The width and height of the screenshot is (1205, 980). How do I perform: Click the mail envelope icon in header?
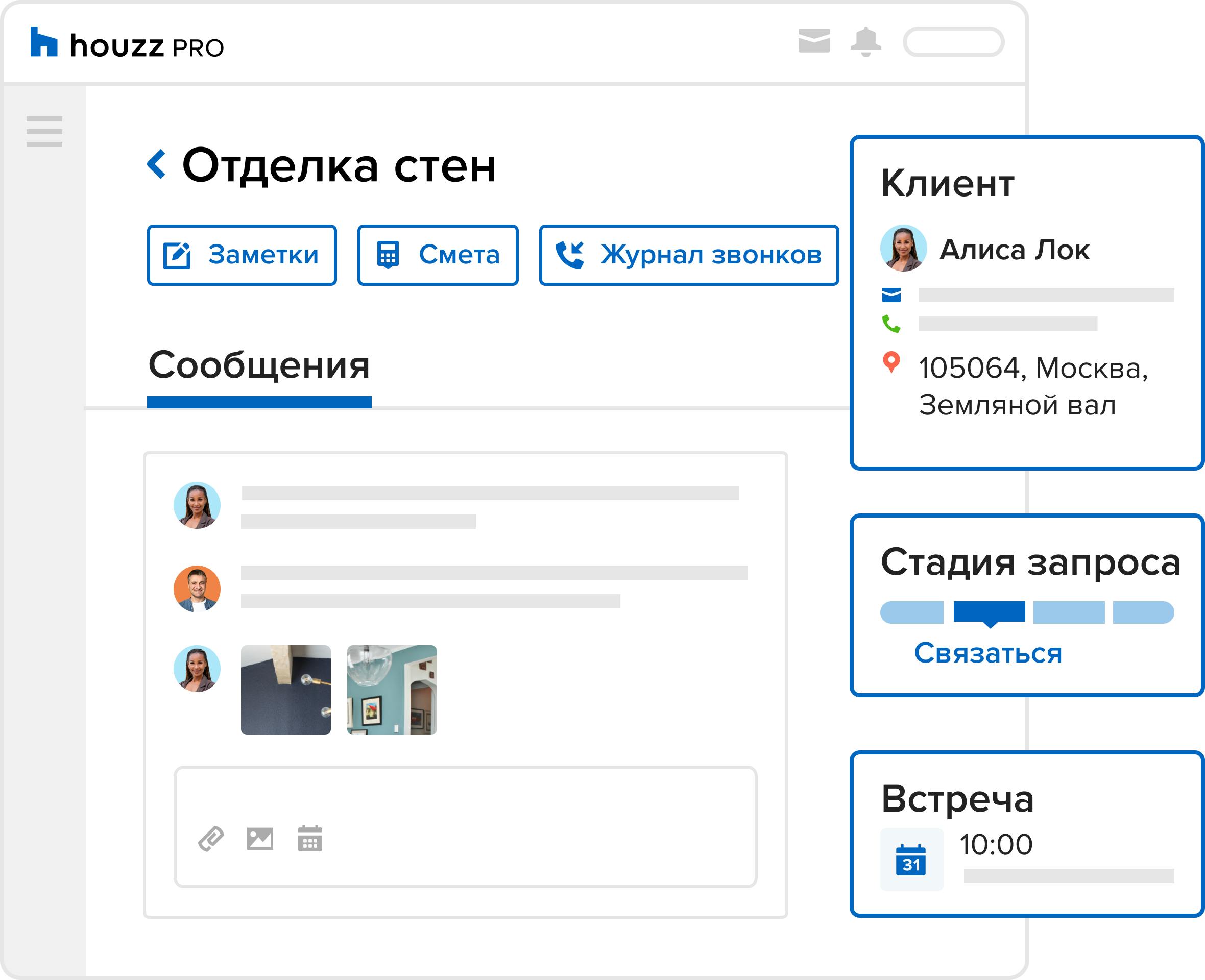(x=814, y=41)
